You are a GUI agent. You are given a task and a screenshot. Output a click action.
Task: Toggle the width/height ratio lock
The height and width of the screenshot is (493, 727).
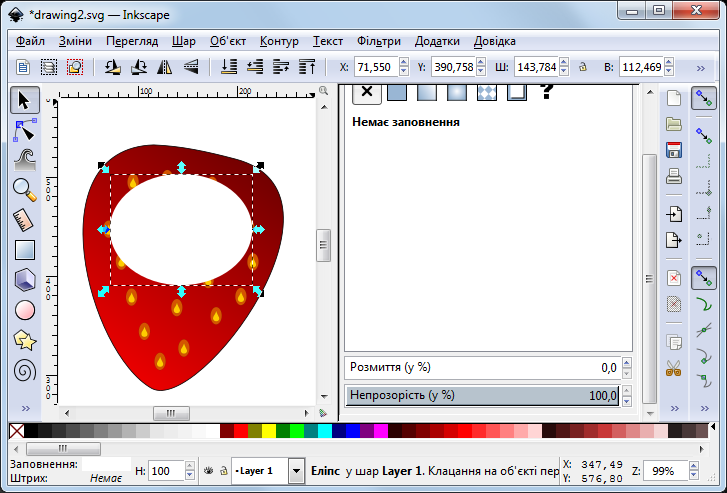tap(582, 67)
